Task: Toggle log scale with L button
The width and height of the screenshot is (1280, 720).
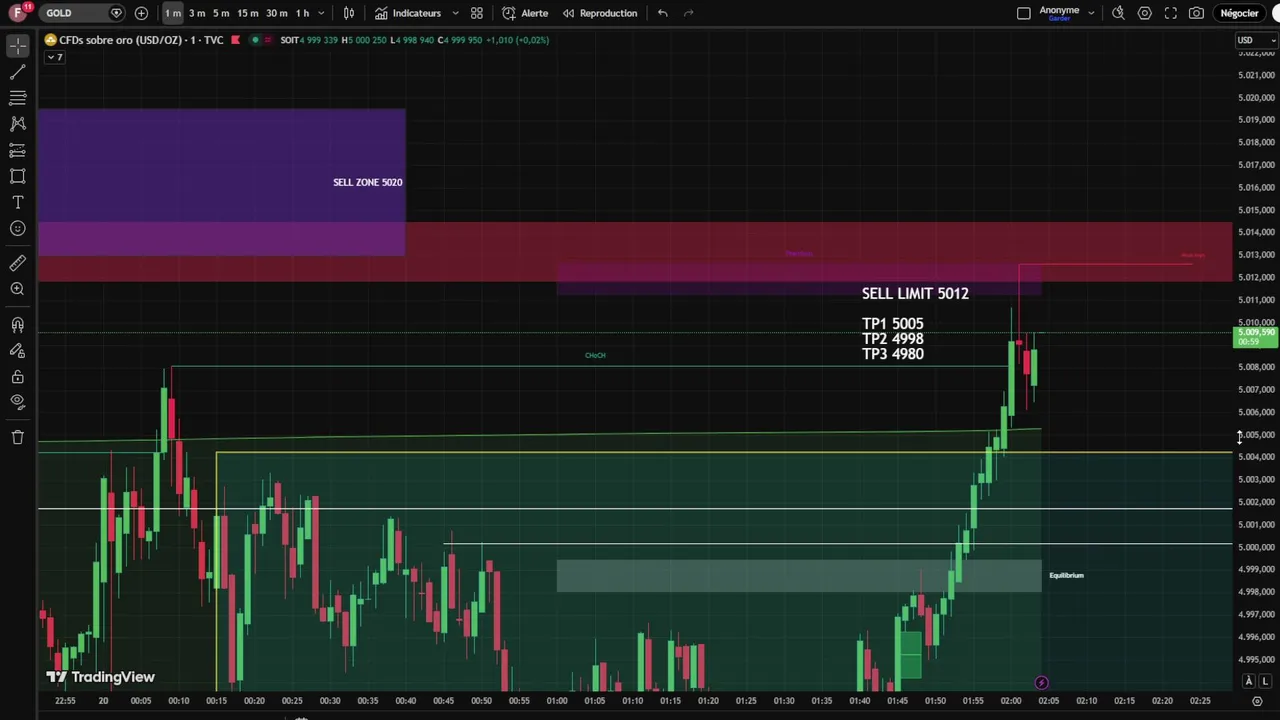Action: 1265,681
